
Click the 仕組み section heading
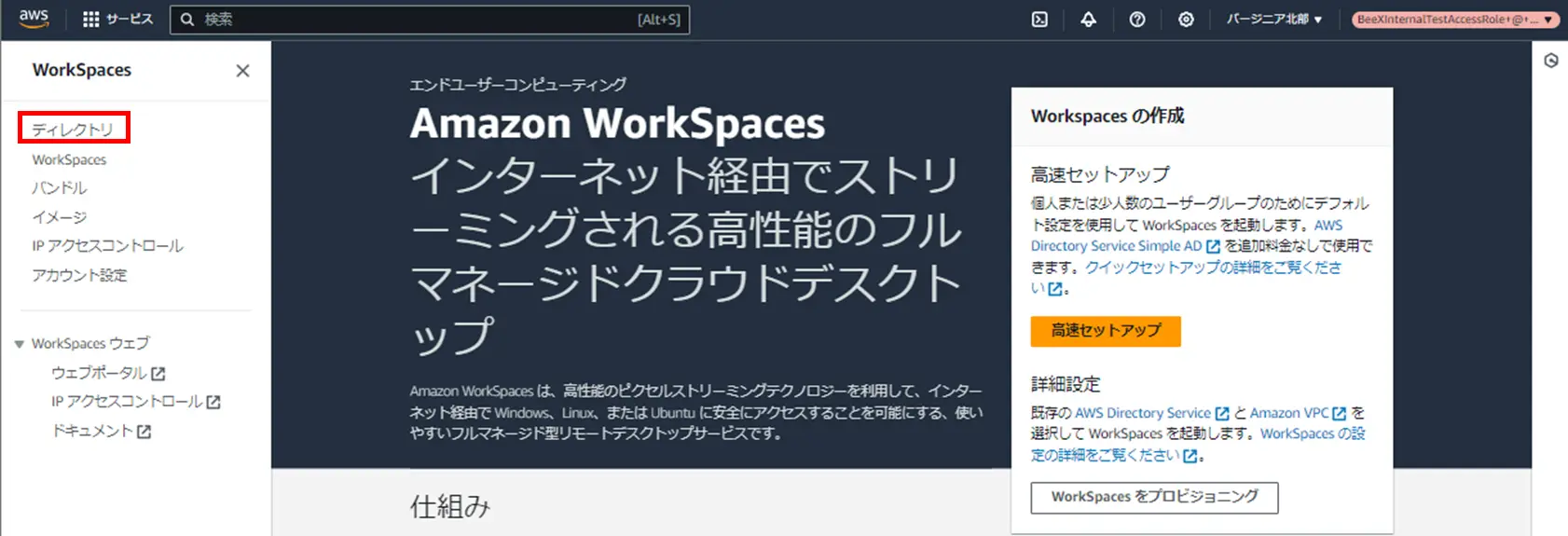click(450, 507)
